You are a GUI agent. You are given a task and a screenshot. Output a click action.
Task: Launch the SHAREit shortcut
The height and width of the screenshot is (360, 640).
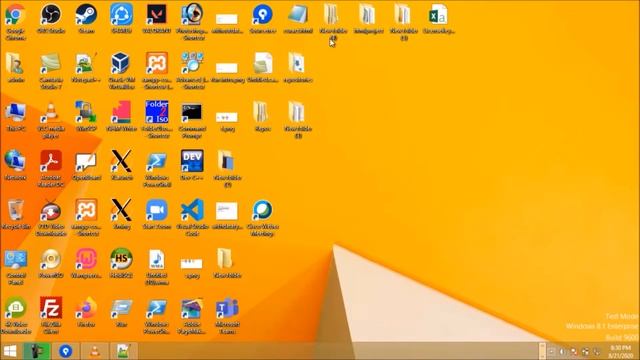coord(121,18)
